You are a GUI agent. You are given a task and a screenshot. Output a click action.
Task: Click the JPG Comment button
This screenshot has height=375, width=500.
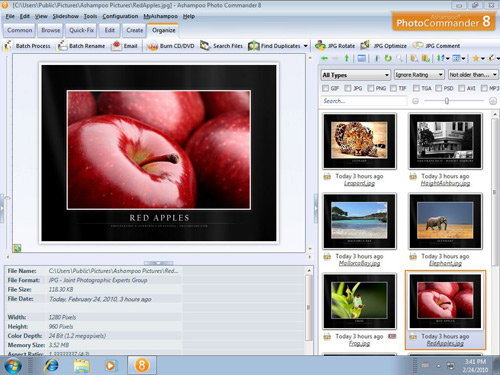(x=437, y=46)
